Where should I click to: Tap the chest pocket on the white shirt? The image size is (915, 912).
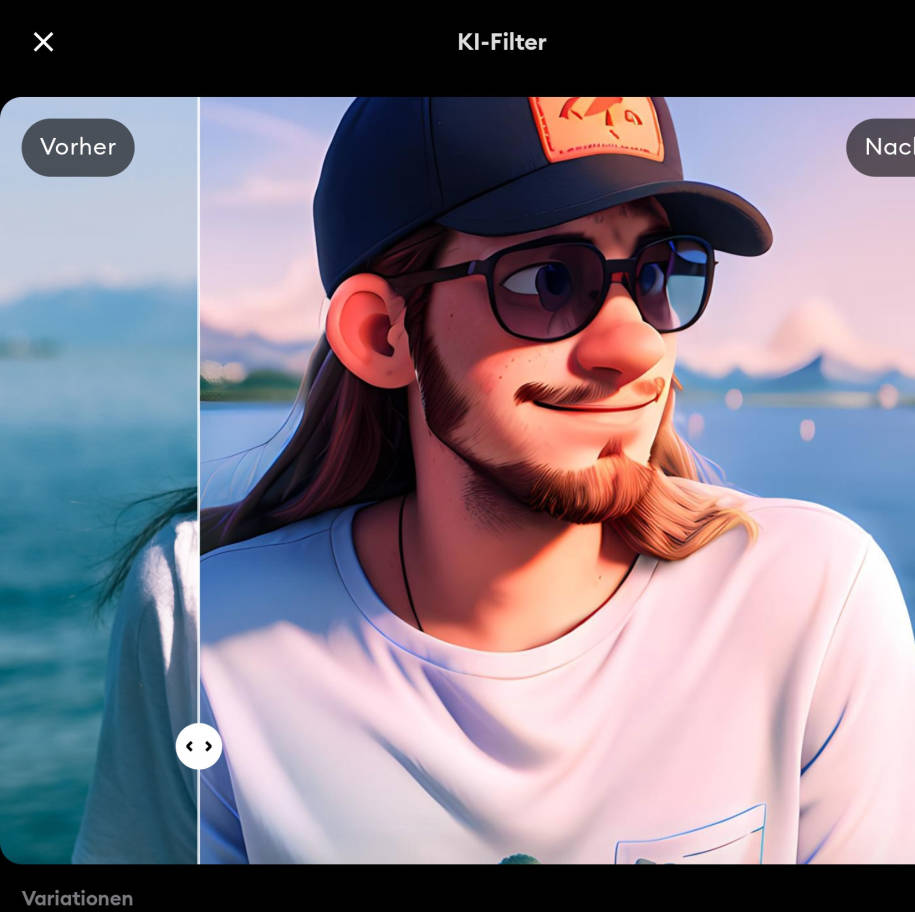691,834
